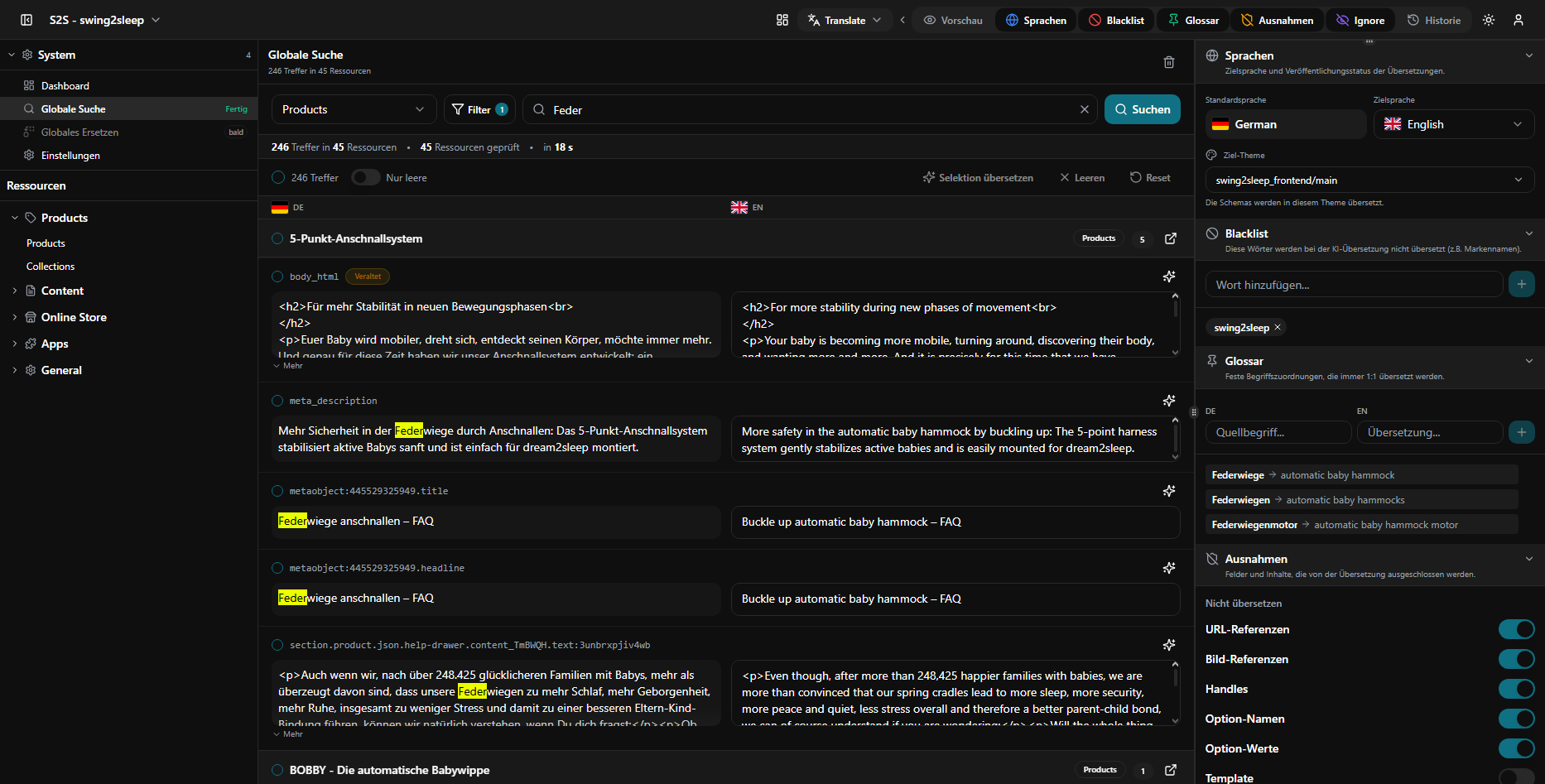Toggle the Nur leere switch
The height and width of the screenshot is (784, 1545).
365,177
